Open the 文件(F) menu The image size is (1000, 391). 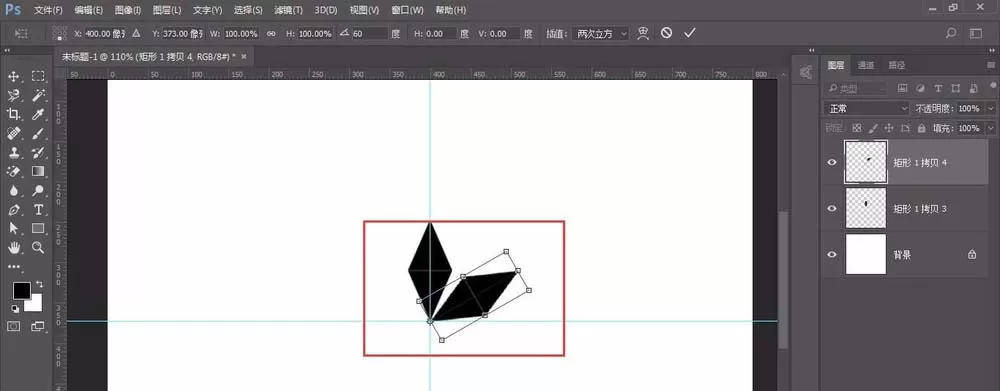point(48,10)
